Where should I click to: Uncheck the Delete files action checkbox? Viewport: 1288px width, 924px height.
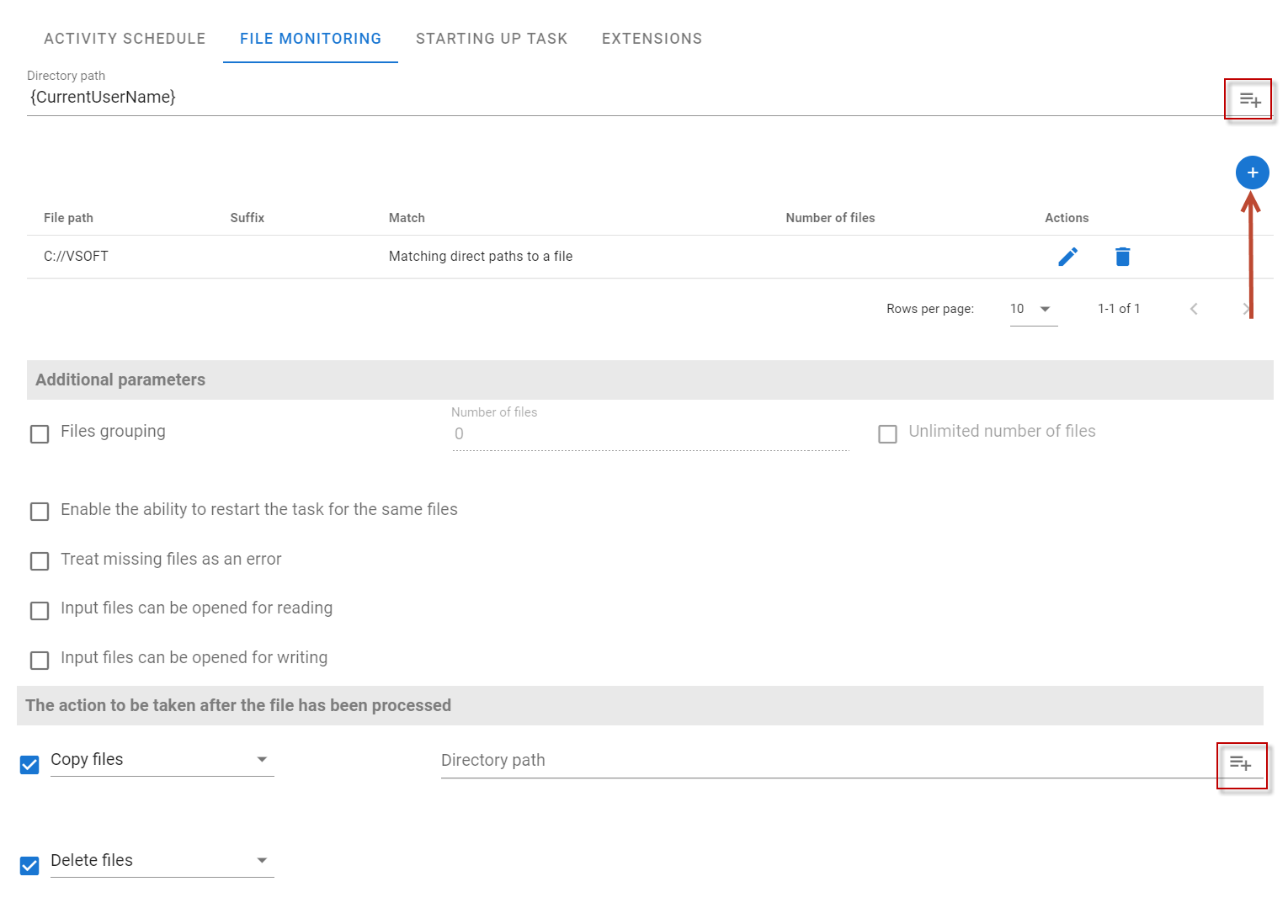tap(29, 865)
